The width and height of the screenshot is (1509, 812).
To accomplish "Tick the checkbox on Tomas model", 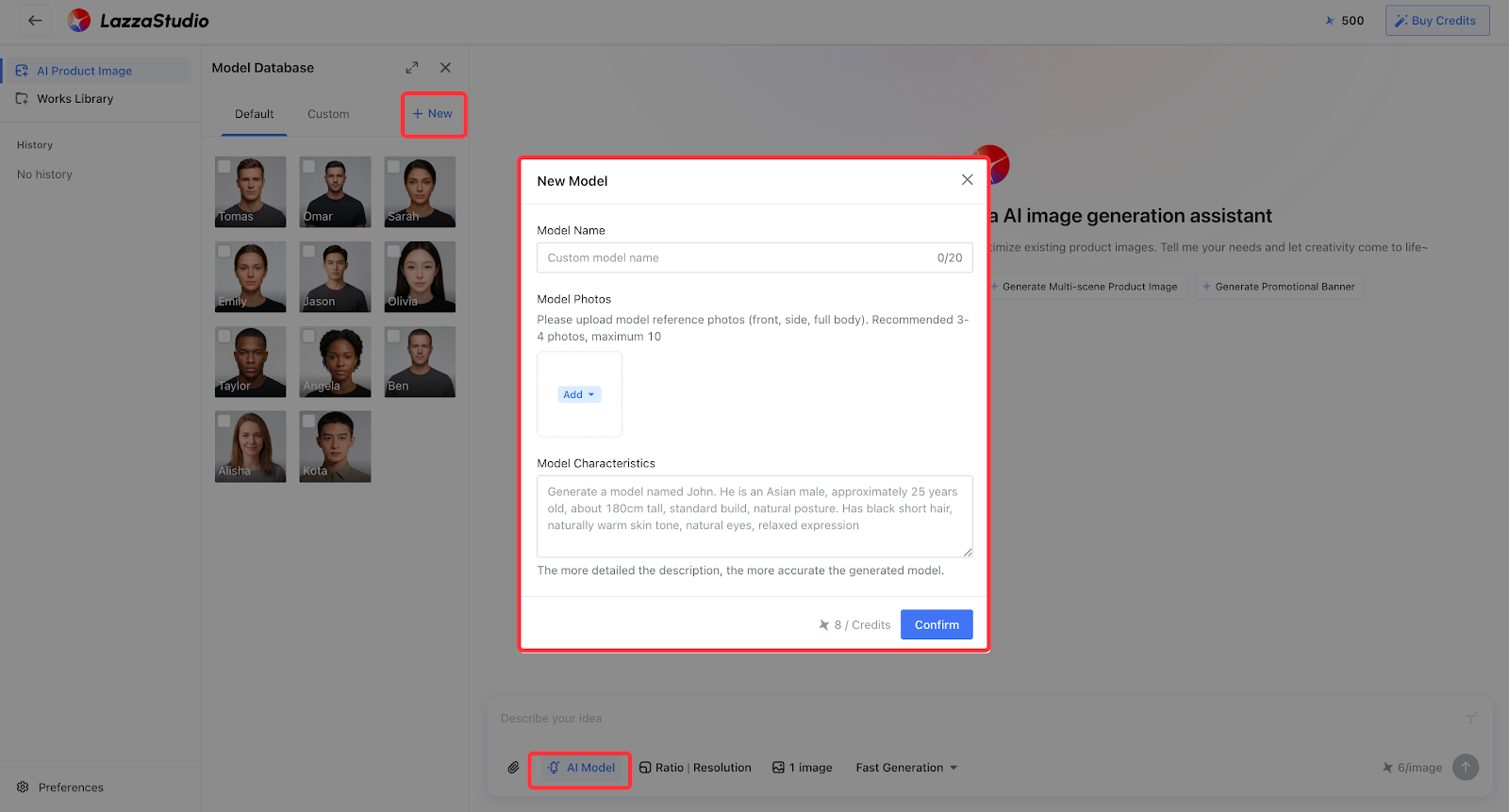I will click(x=224, y=167).
